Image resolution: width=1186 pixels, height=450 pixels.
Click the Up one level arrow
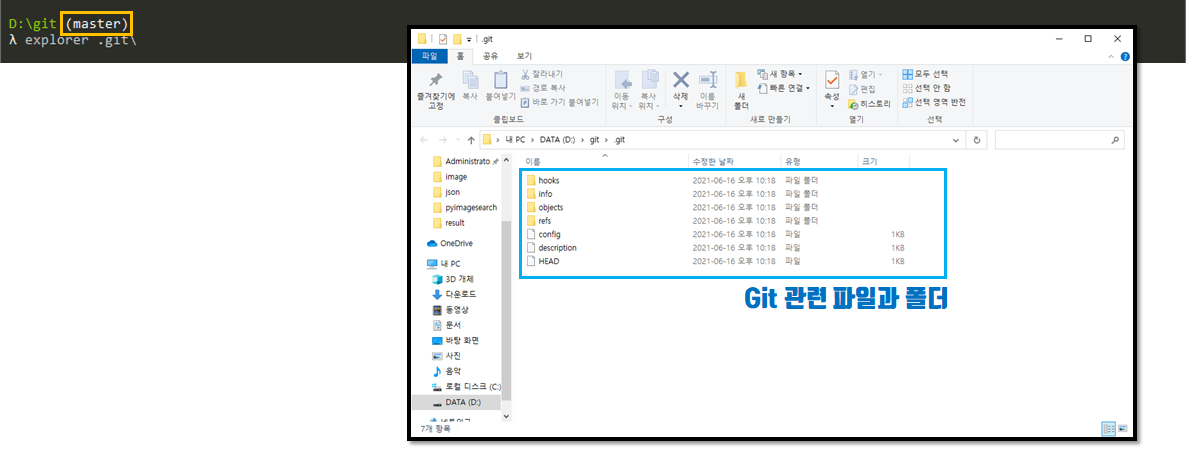click(471, 140)
